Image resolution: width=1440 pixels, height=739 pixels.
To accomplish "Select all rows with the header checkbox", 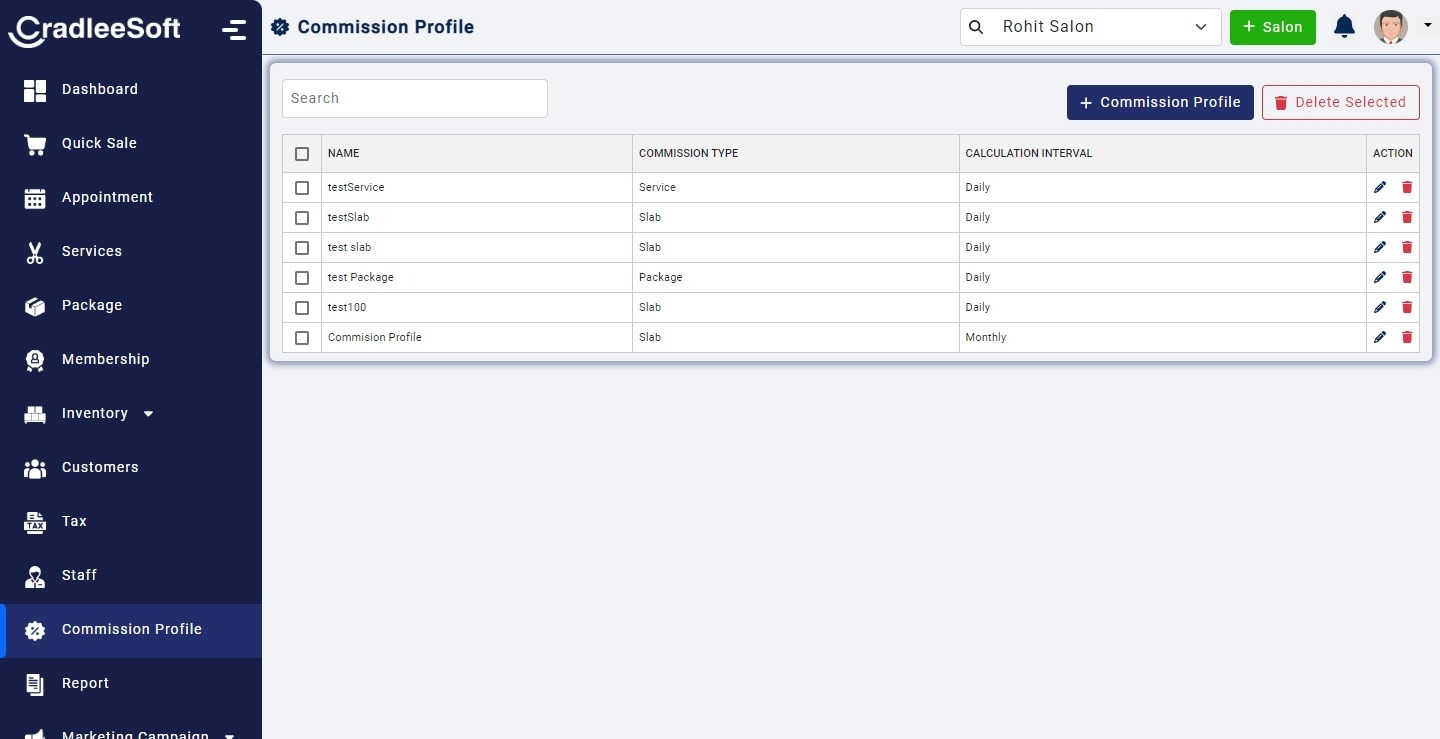I will pos(302,154).
